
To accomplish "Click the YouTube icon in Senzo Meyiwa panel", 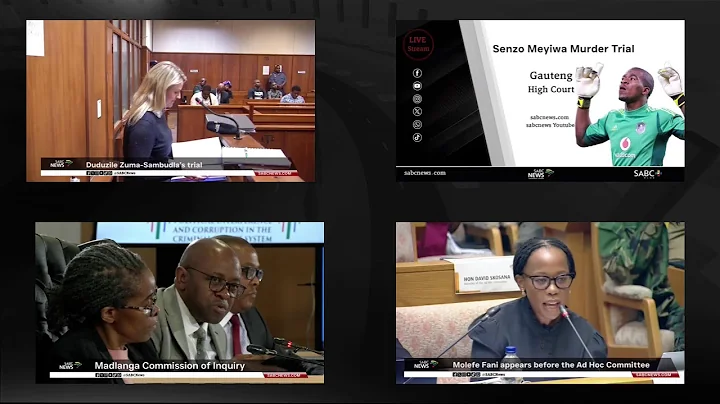I will [x=417, y=86].
